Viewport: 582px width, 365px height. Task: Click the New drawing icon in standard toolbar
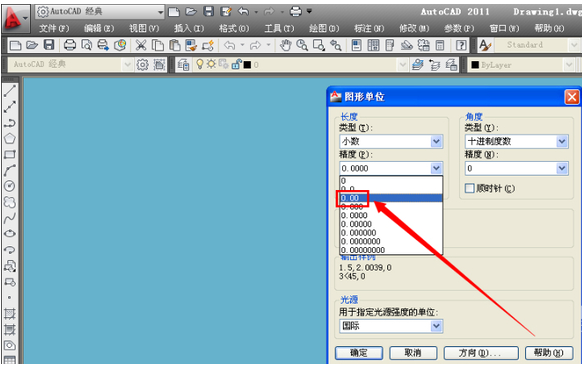point(15,45)
